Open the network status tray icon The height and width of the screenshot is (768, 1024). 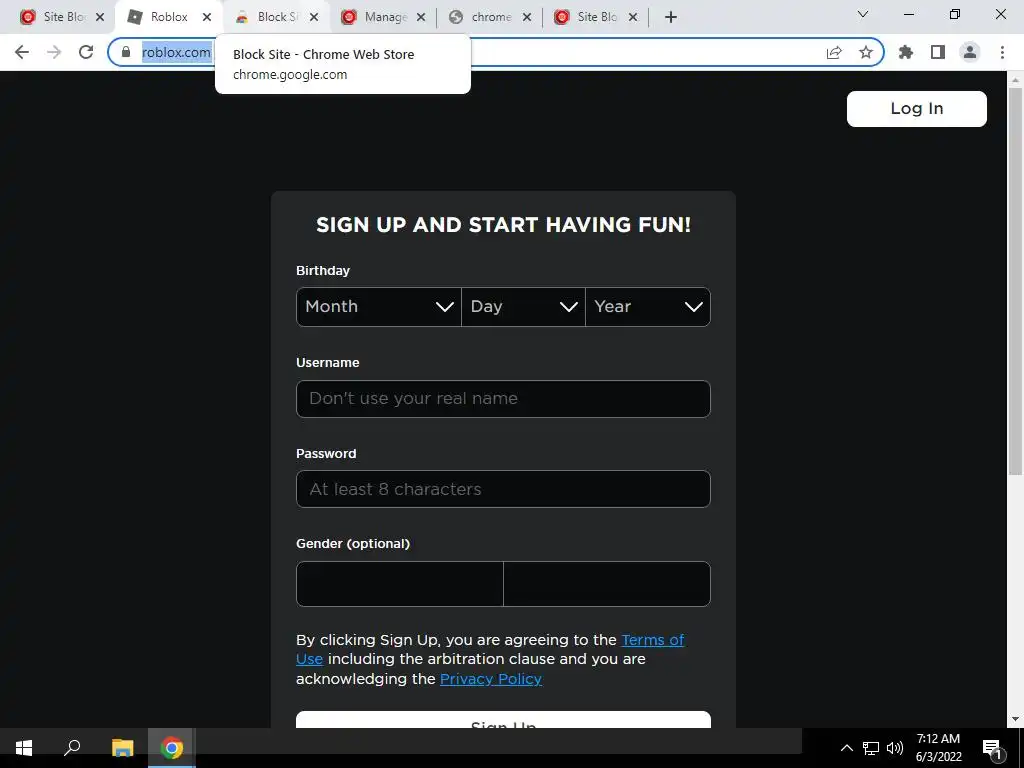tap(871, 748)
